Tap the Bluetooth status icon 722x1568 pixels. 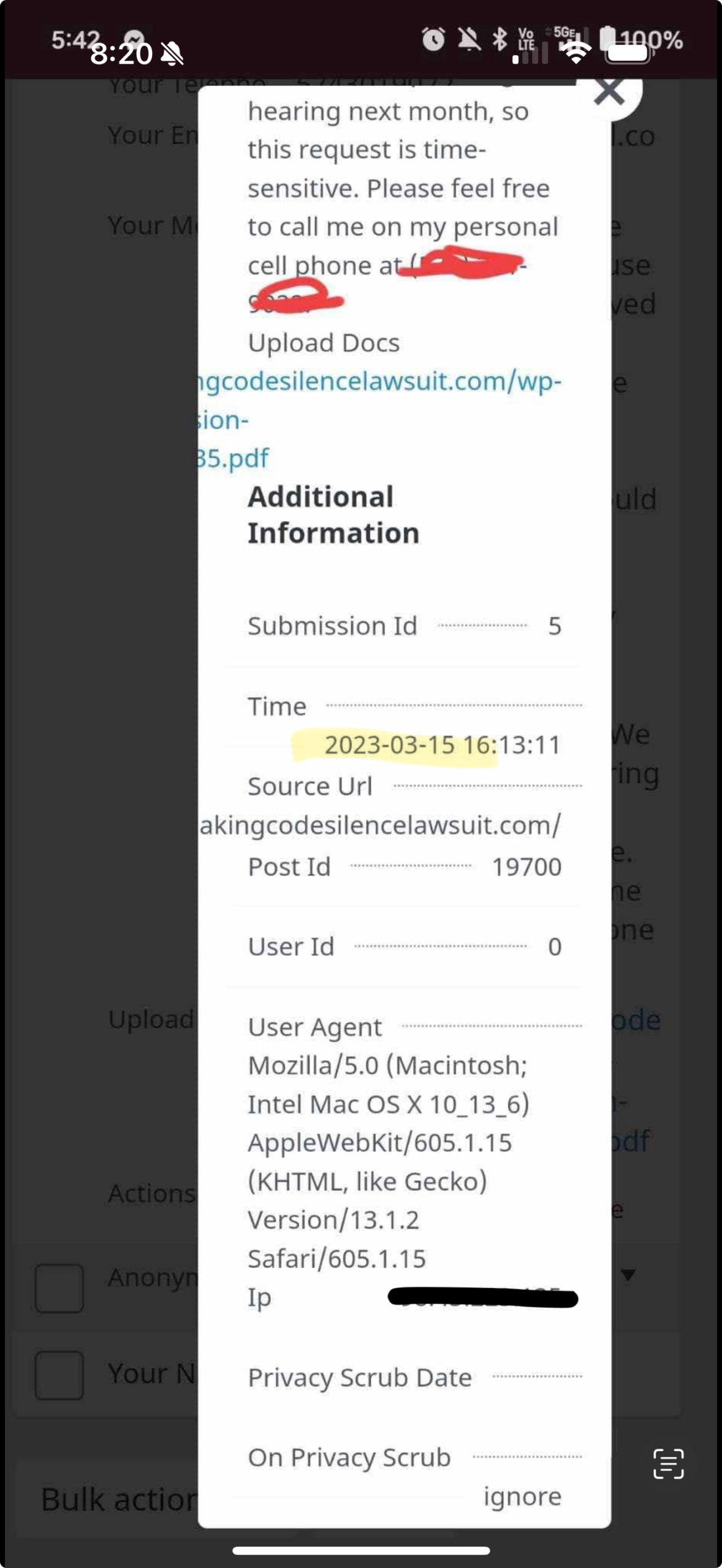[x=500, y=39]
